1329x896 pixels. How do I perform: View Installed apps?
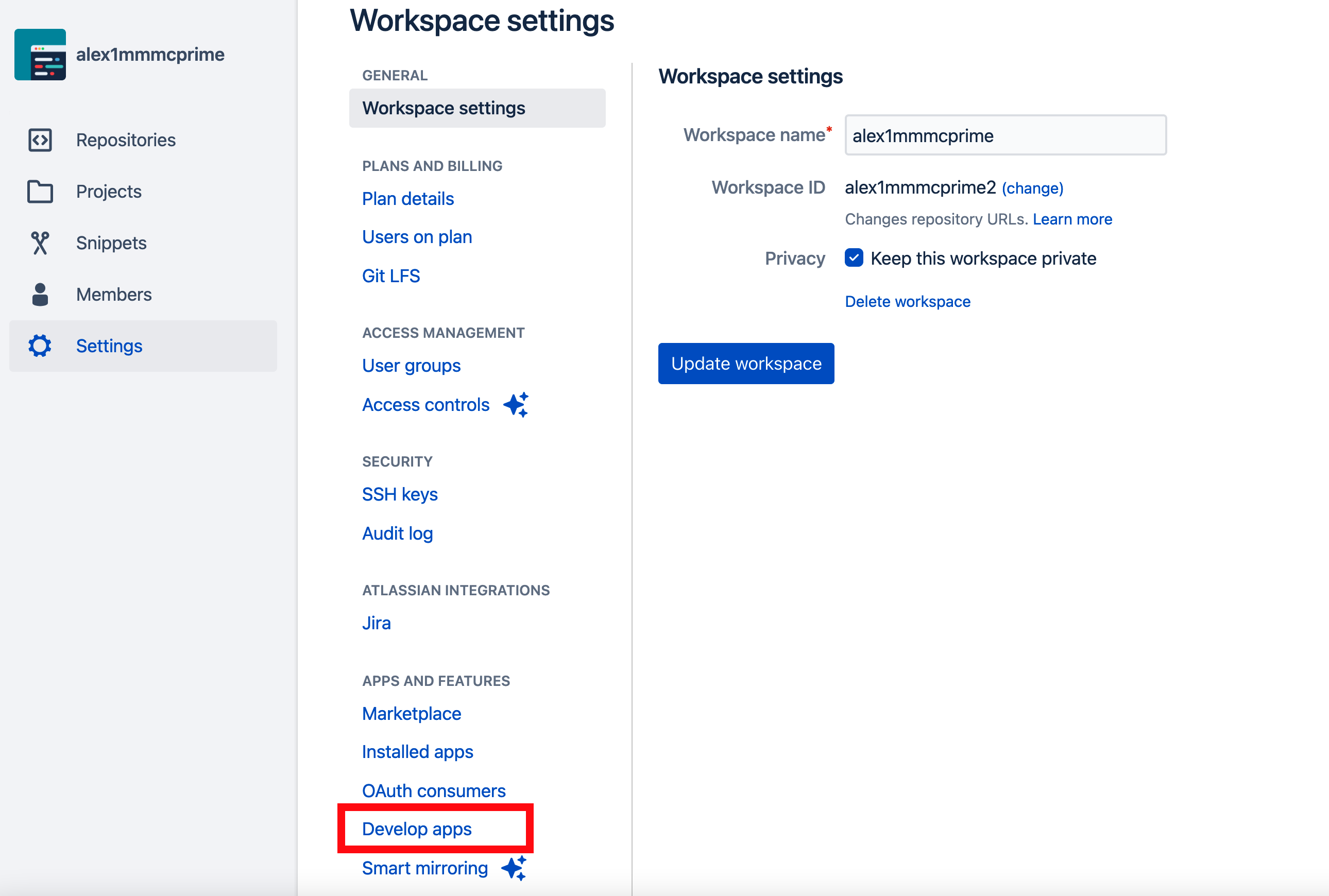coord(418,752)
